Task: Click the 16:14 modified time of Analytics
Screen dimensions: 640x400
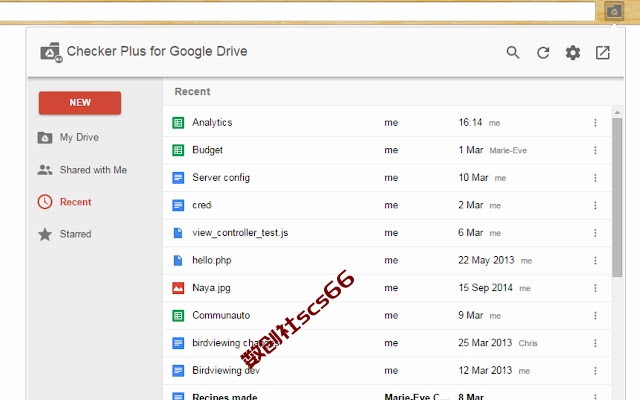Action: [470, 122]
